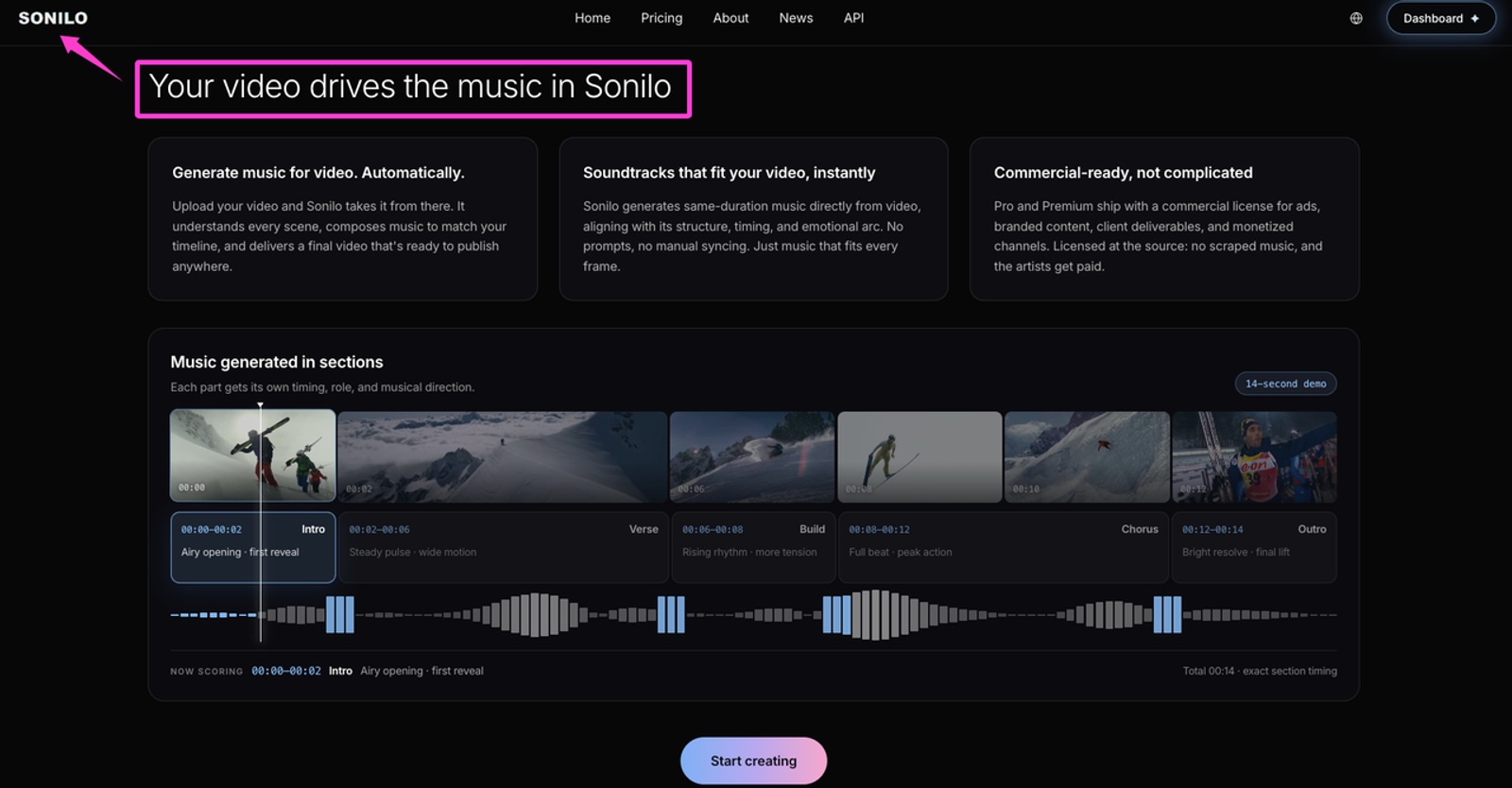Image resolution: width=1512 pixels, height=788 pixels.
Task: Open the Pricing page
Action: (x=661, y=18)
